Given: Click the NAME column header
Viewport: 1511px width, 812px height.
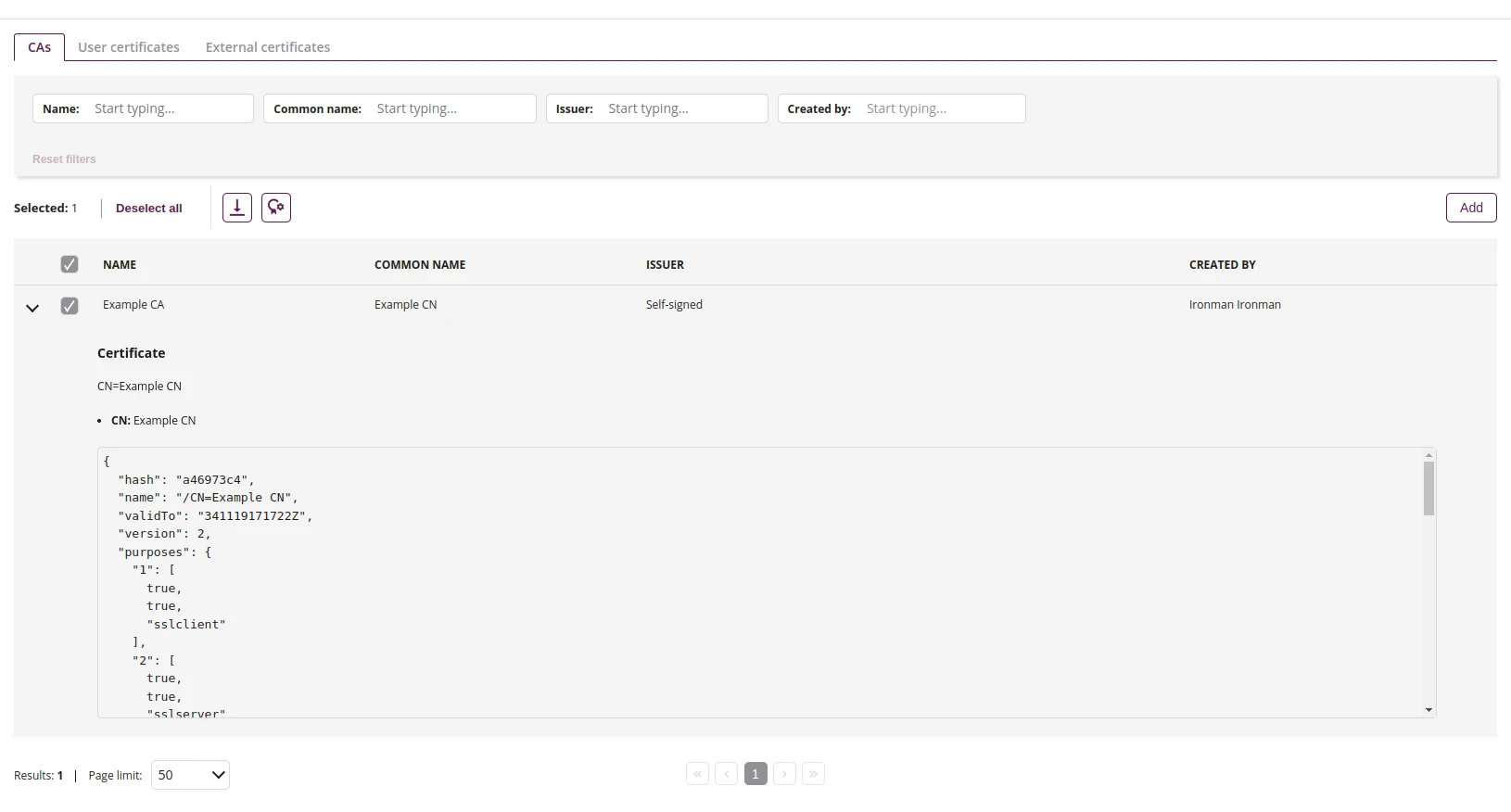Looking at the screenshot, I should [x=120, y=265].
